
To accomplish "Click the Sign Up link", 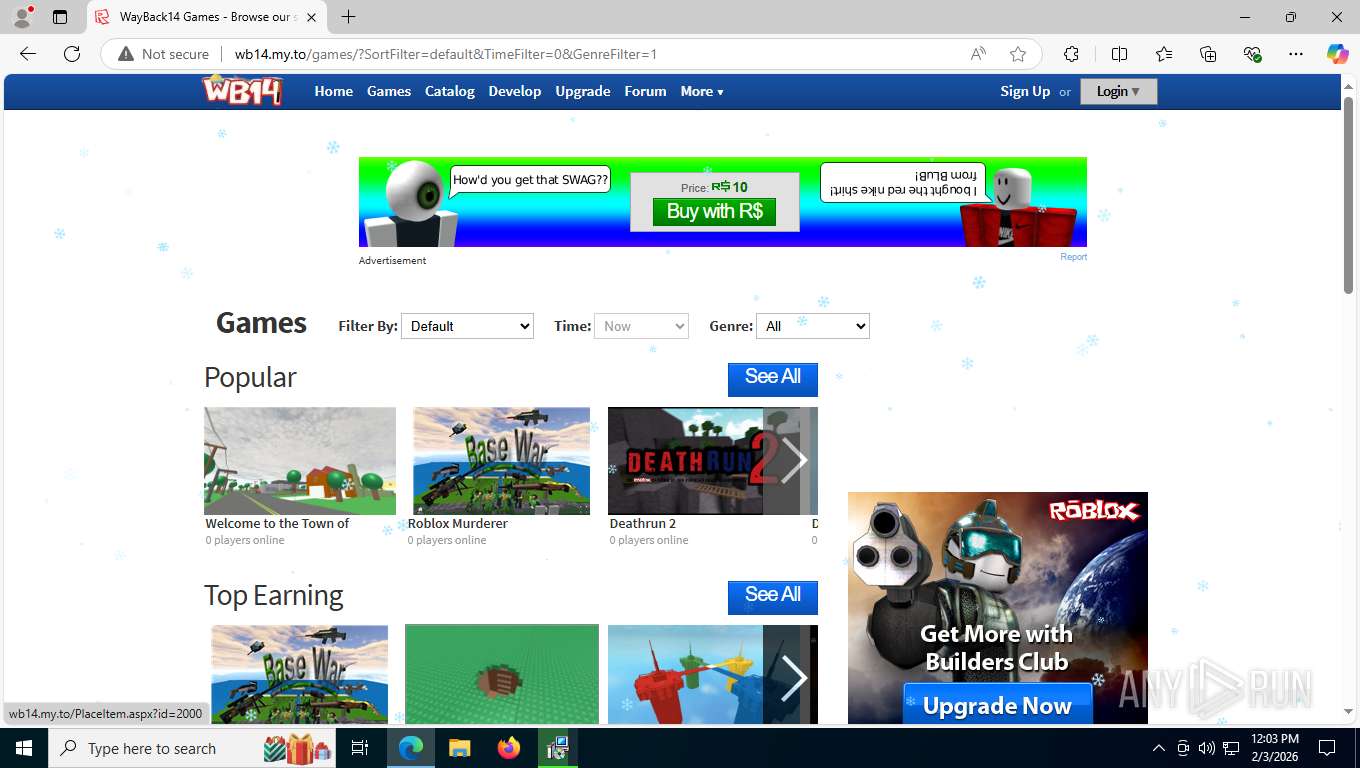I will [1025, 91].
